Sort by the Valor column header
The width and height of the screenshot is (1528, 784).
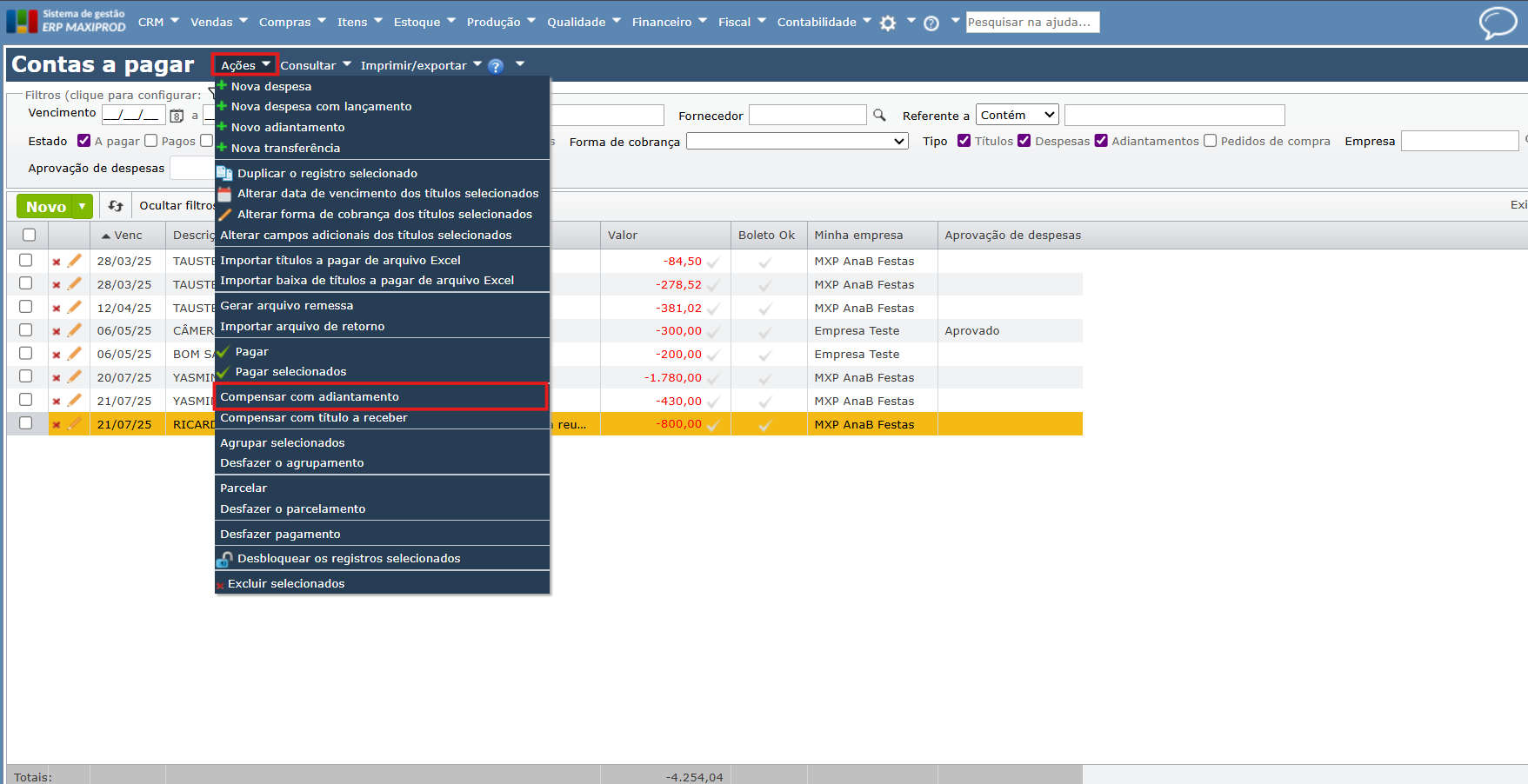[623, 236]
